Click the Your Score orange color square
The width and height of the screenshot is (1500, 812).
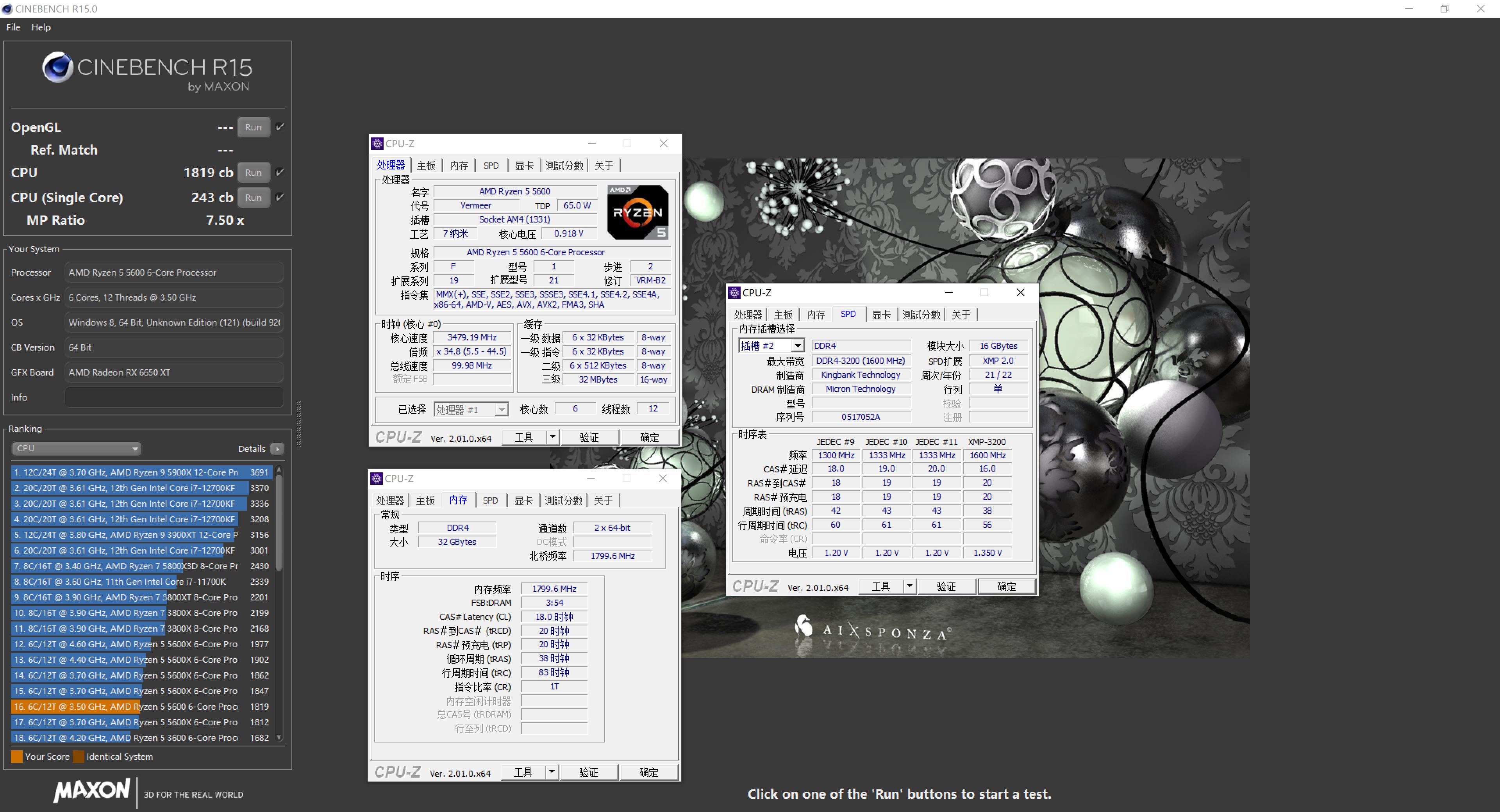point(17,756)
